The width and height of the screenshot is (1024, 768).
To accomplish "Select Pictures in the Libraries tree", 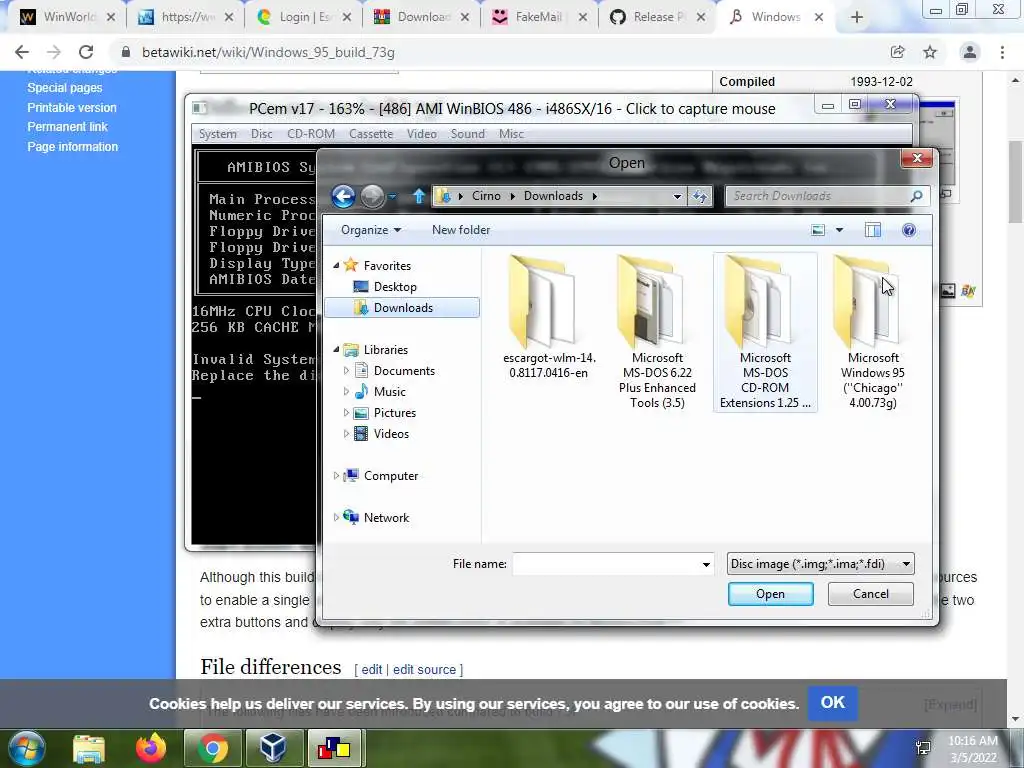I will [394, 413].
